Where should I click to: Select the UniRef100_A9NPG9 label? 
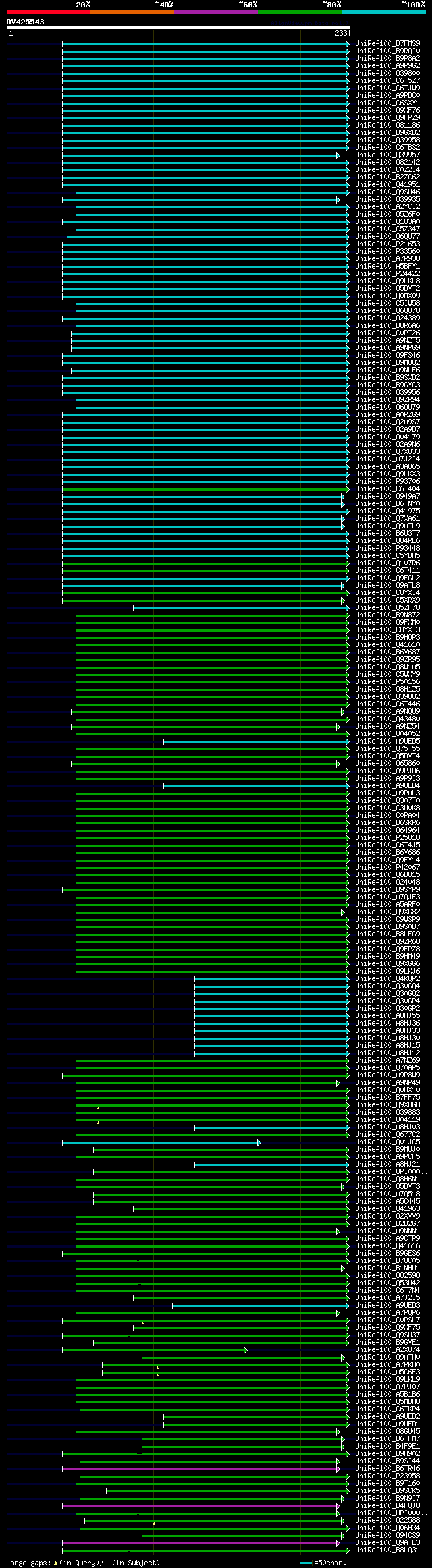387,348
